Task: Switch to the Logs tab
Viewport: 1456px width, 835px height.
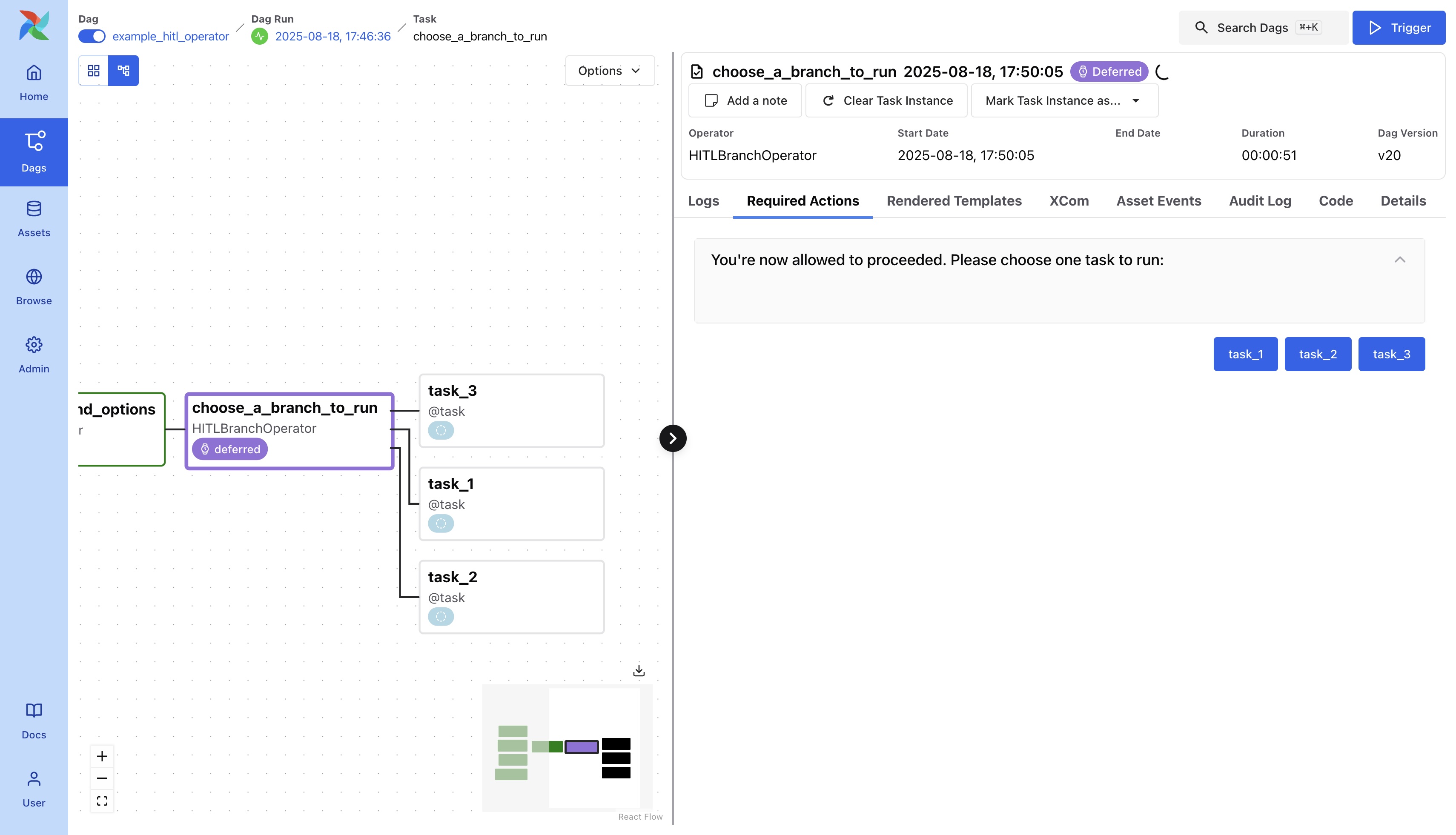Action: (x=703, y=201)
